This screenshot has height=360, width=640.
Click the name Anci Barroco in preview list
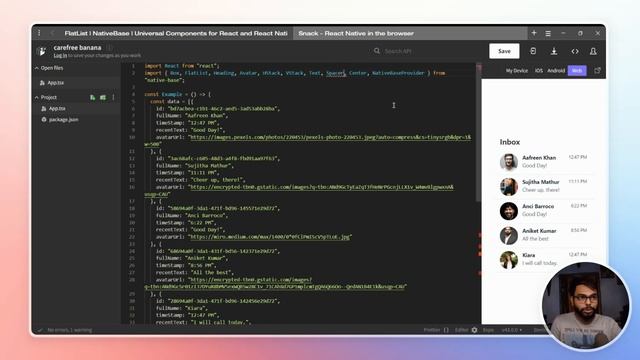tap(538, 207)
